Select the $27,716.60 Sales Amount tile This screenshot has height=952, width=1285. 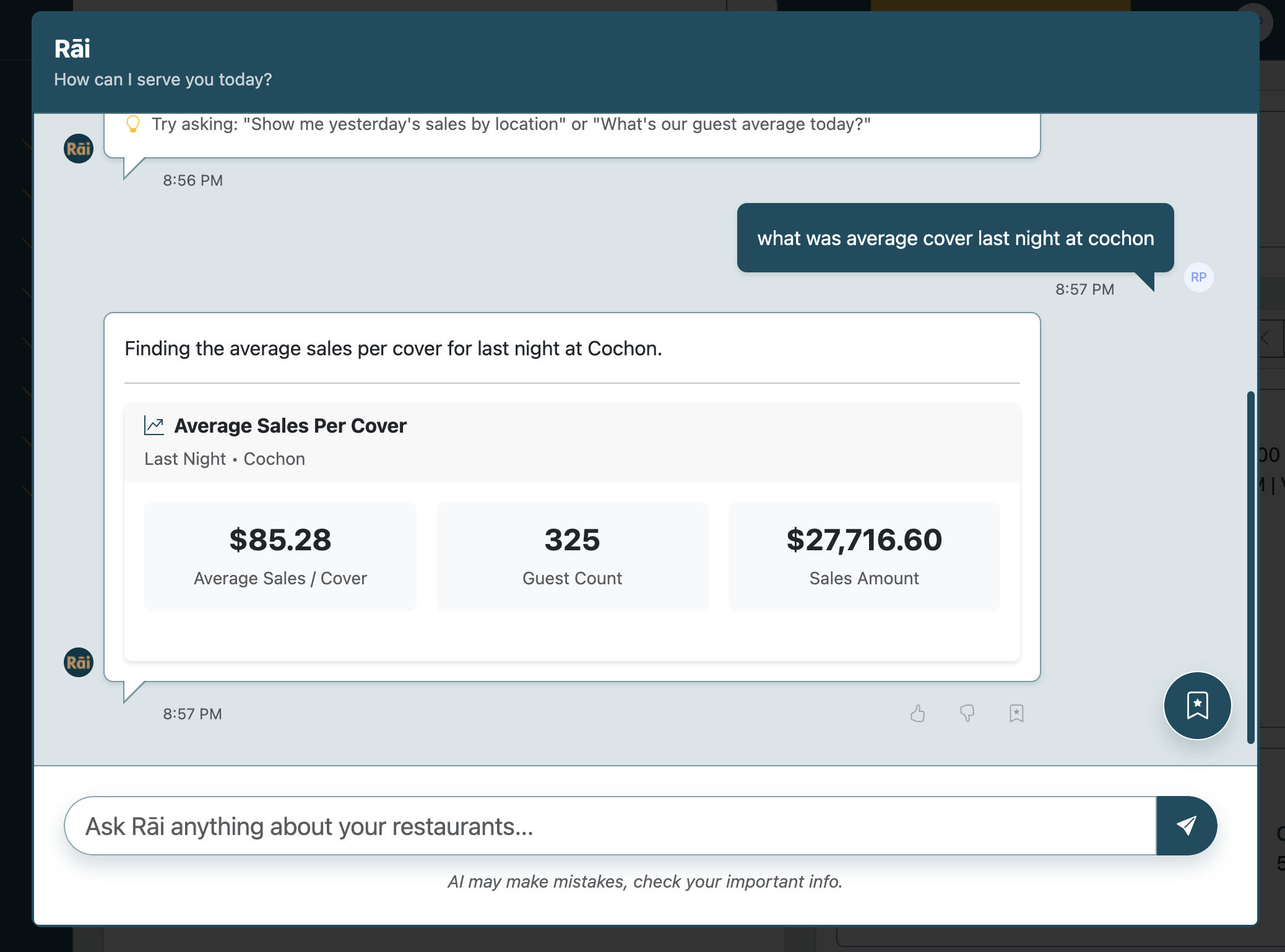(864, 556)
